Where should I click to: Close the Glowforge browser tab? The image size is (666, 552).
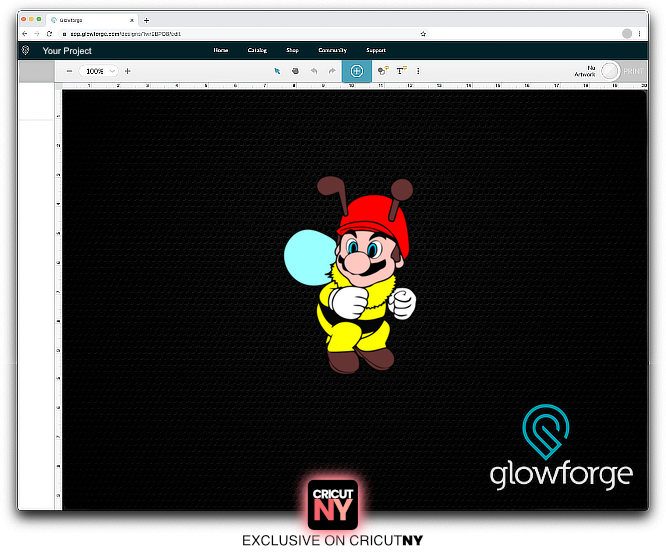[132, 20]
